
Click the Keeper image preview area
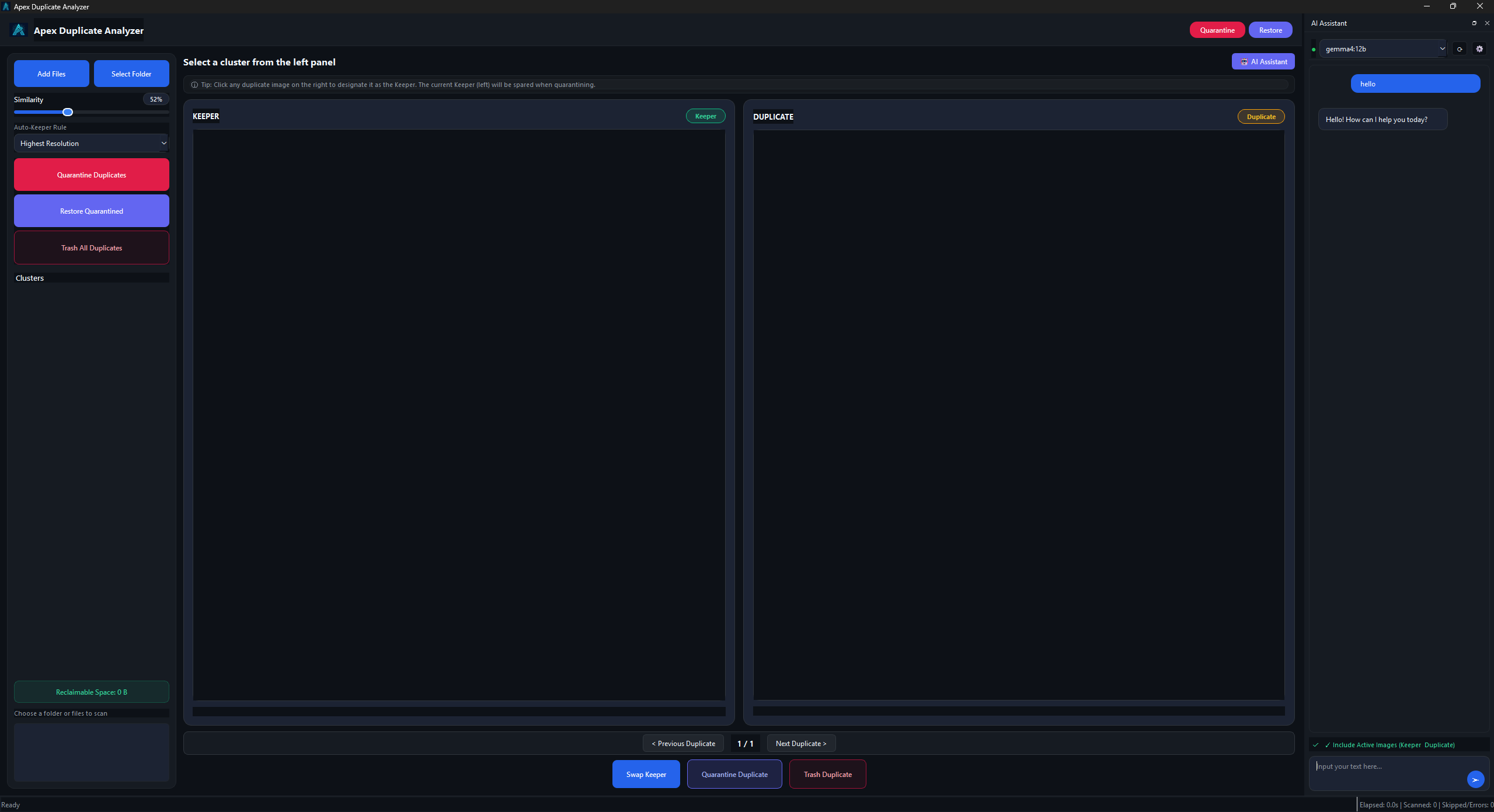point(459,414)
